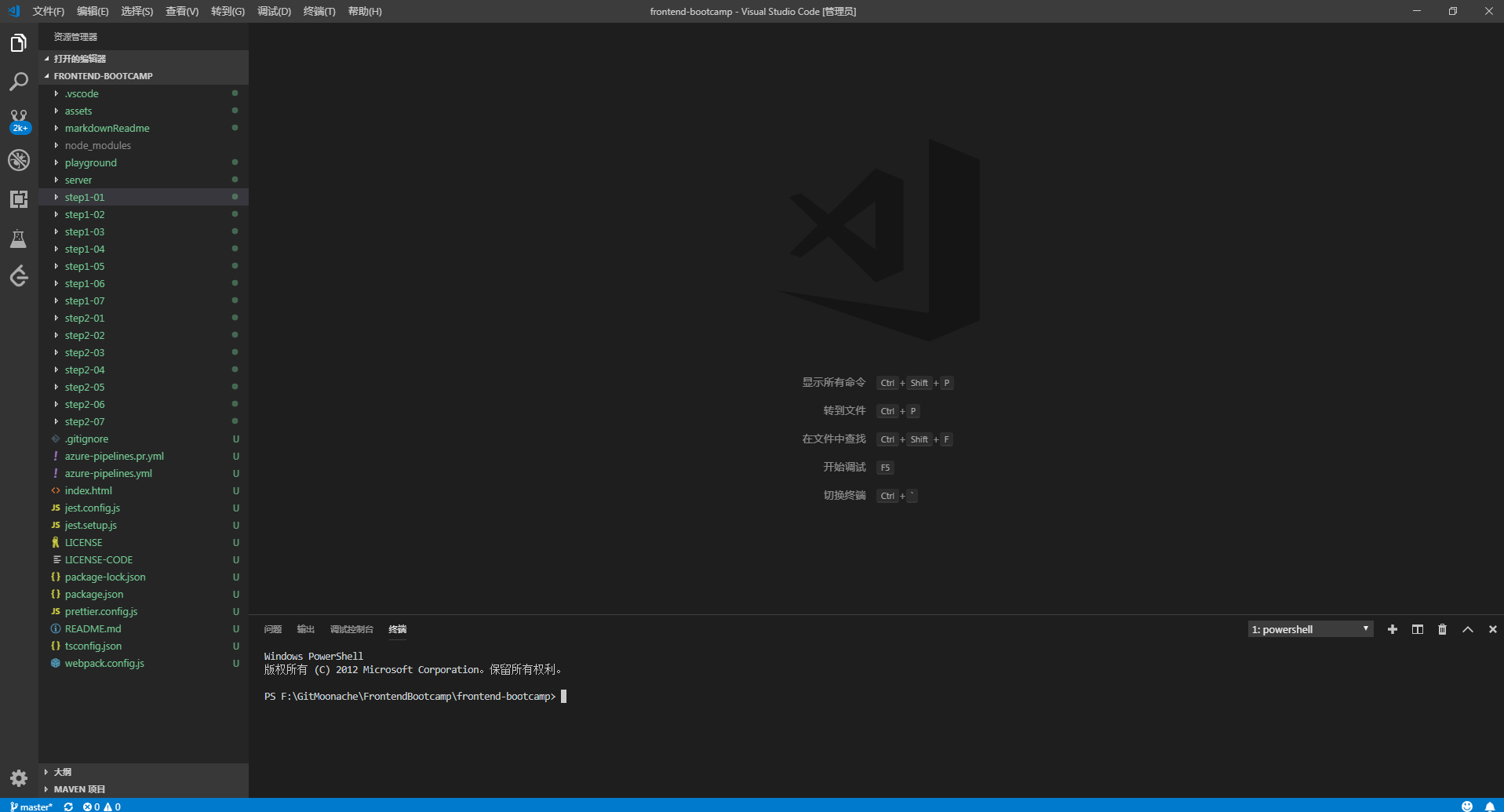Viewport: 1504px width, 812px height.
Task: Open Source Control view with 2k+ badge
Action: pyautogui.click(x=19, y=121)
